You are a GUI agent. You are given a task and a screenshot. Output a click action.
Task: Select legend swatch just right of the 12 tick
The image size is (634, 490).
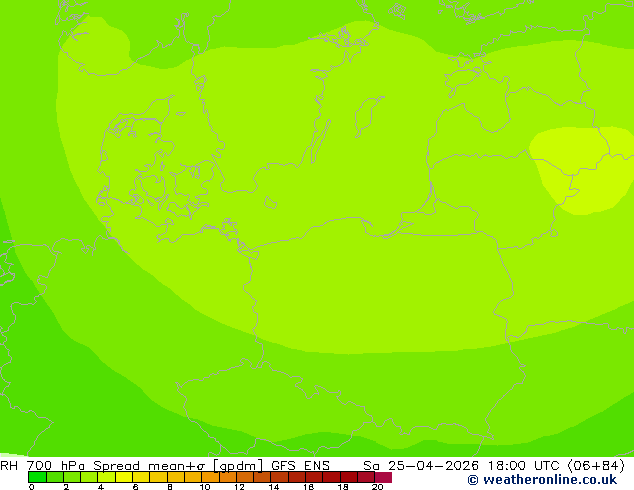[x=245, y=477]
